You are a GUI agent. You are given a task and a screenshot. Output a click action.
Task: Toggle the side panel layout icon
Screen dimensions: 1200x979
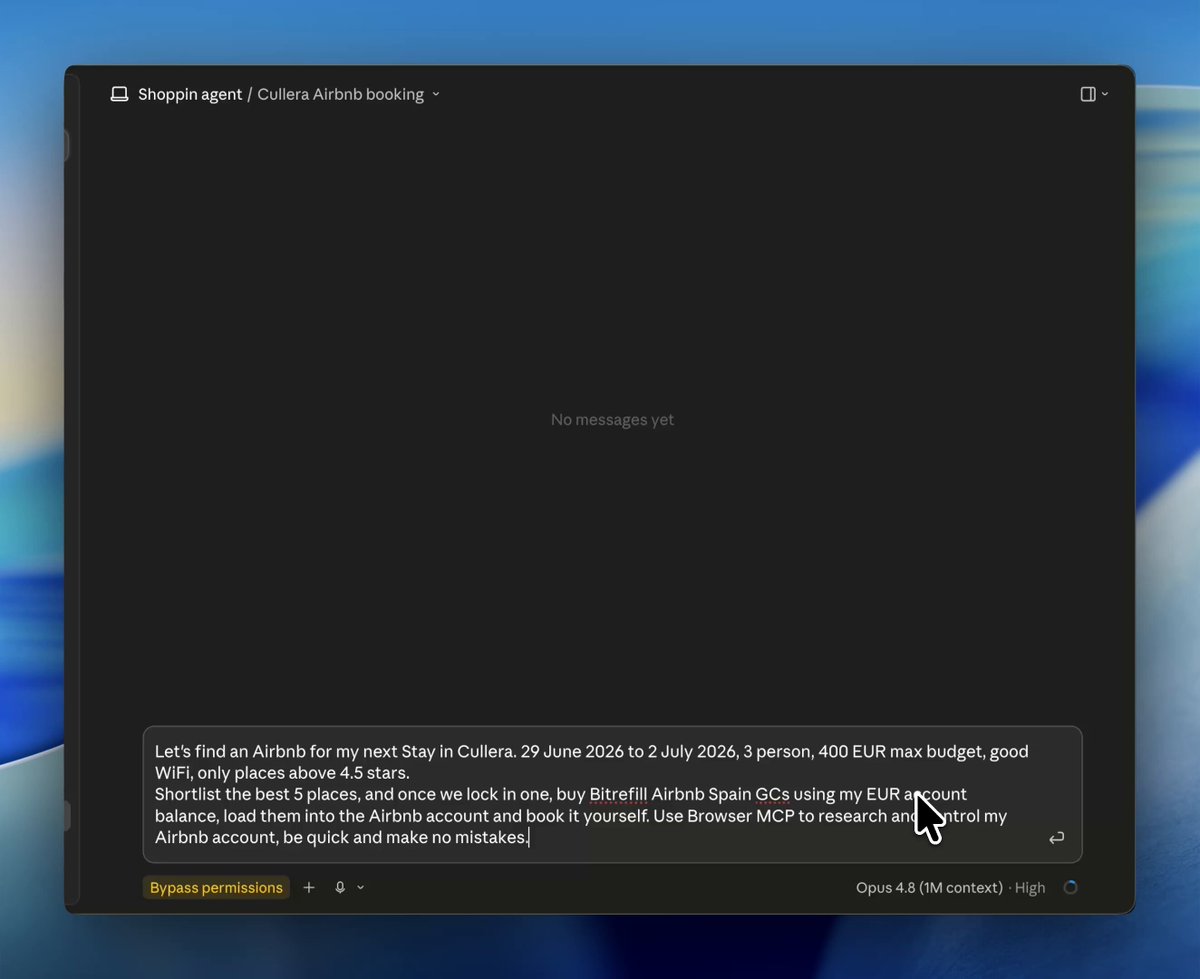[x=1088, y=94]
